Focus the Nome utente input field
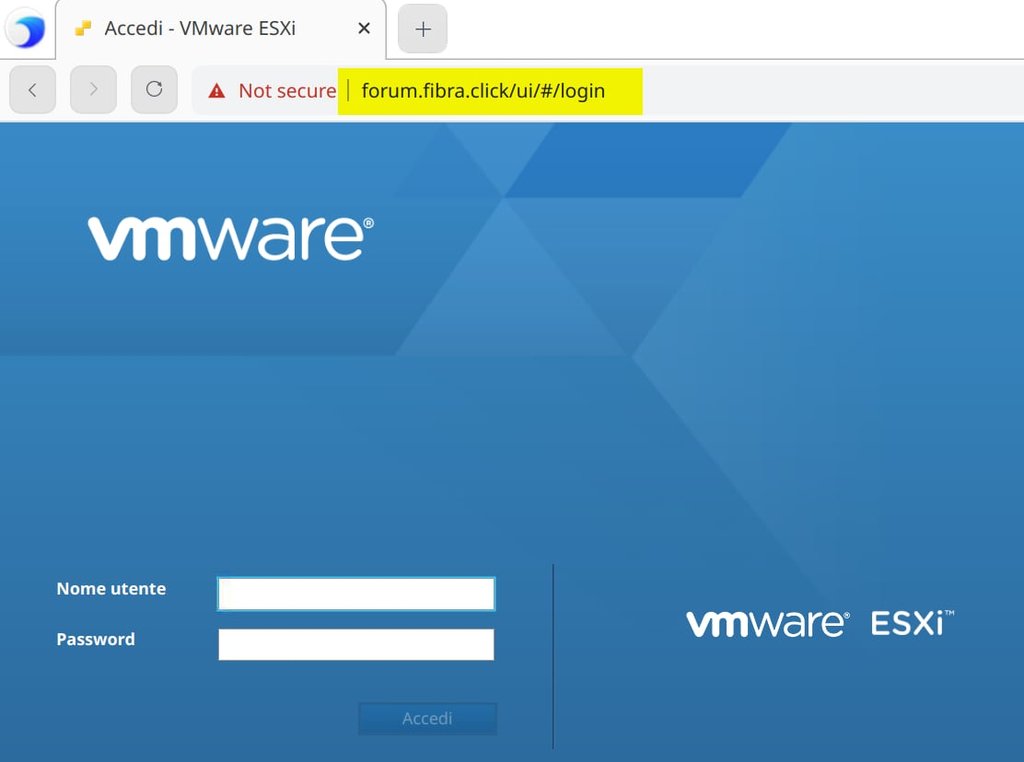 357,594
